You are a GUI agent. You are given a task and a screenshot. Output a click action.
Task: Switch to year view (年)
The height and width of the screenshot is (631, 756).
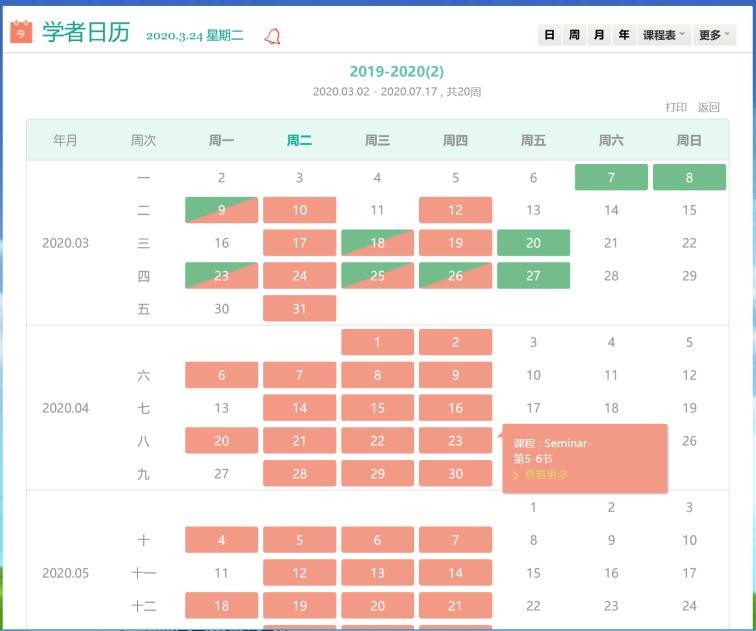623,35
